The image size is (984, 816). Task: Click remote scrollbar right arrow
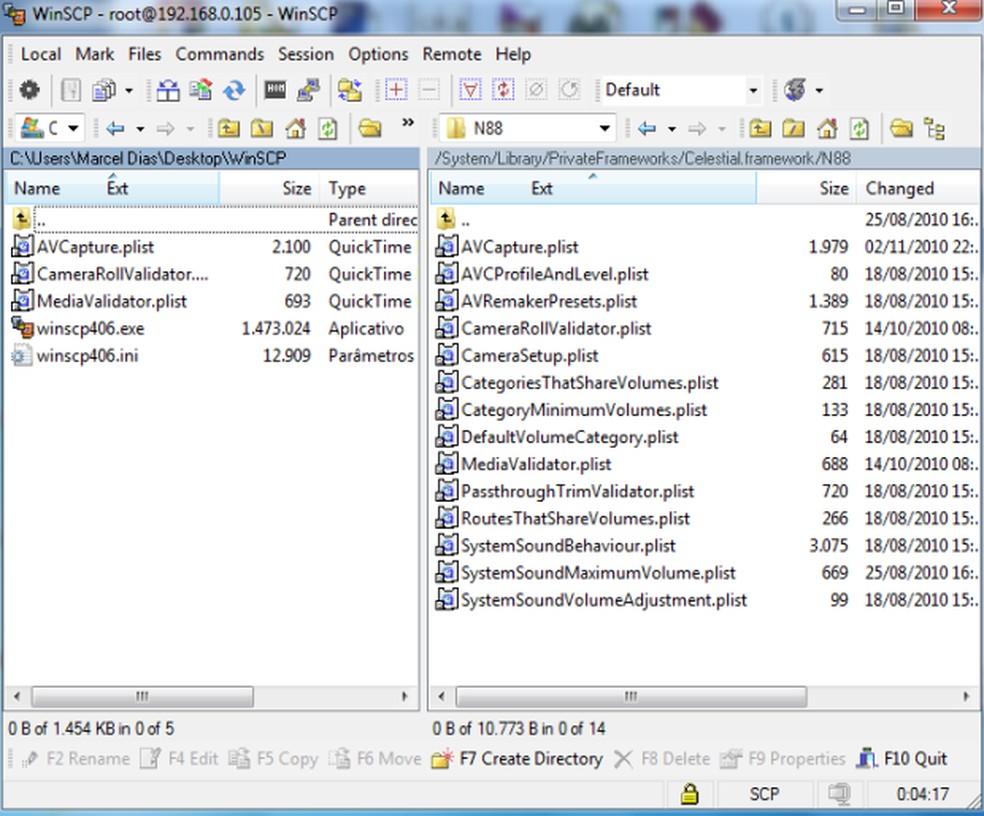(x=965, y=696)
